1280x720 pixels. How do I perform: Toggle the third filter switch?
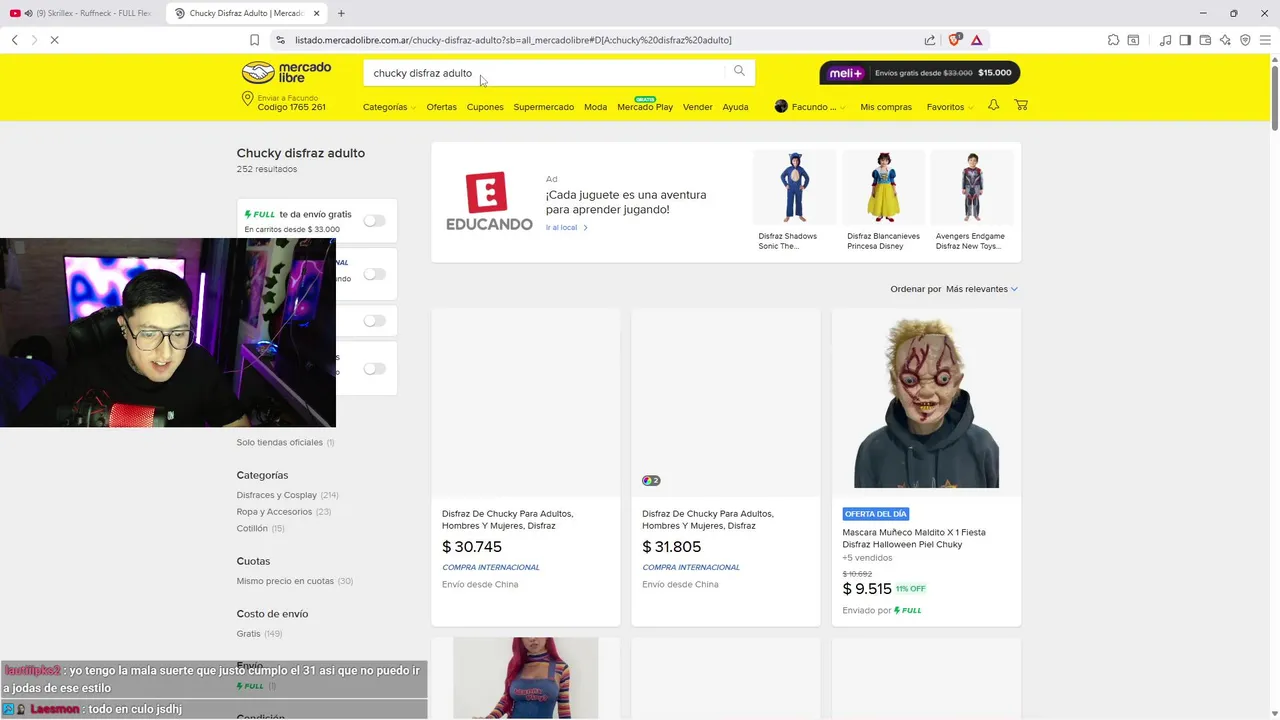pos(374,321)
